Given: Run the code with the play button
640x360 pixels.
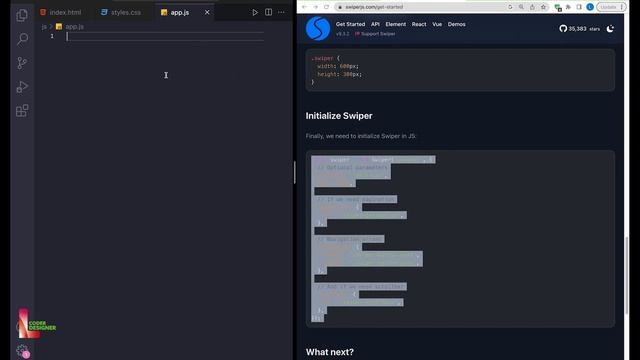Looking at the screenshot, I should pos(255,13).
